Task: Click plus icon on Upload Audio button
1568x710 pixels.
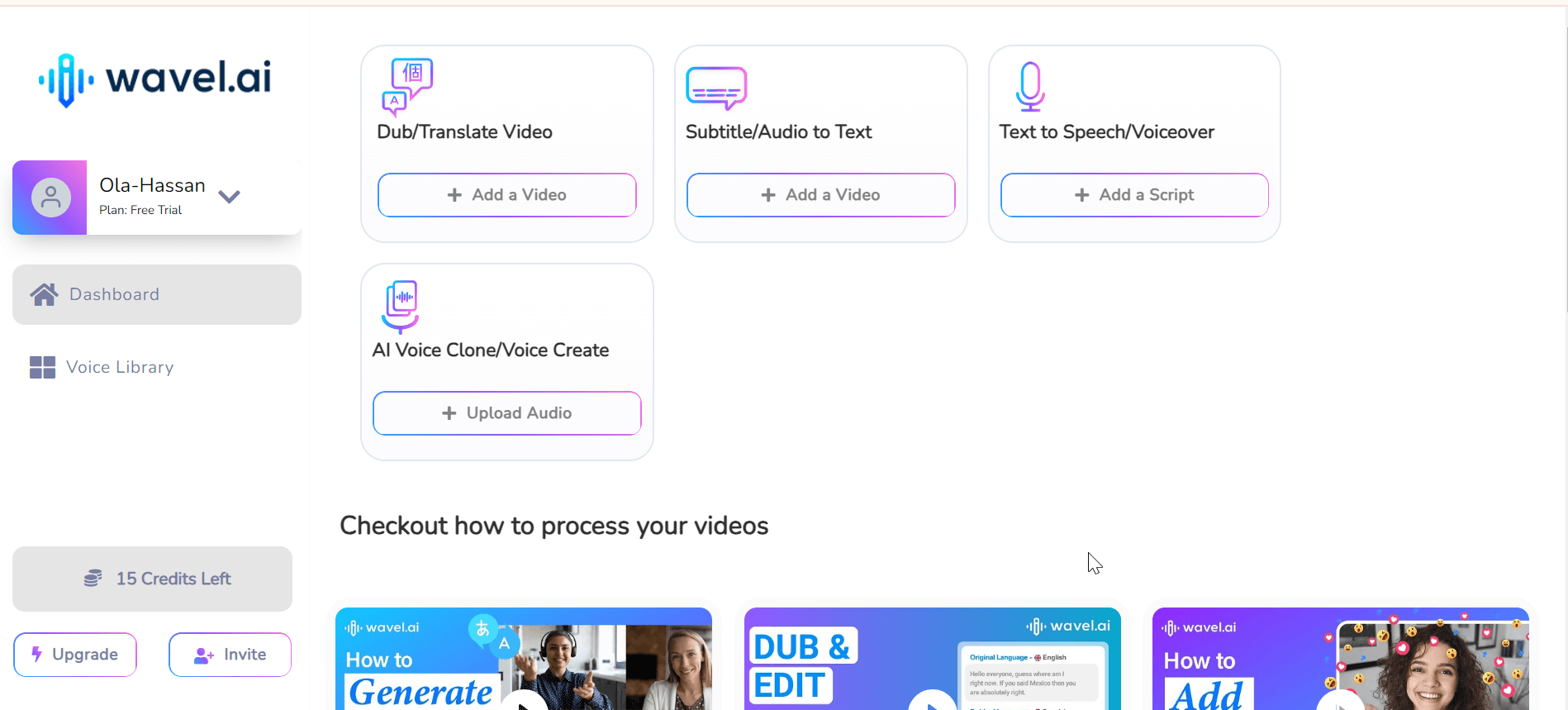Action: (449, 413)
